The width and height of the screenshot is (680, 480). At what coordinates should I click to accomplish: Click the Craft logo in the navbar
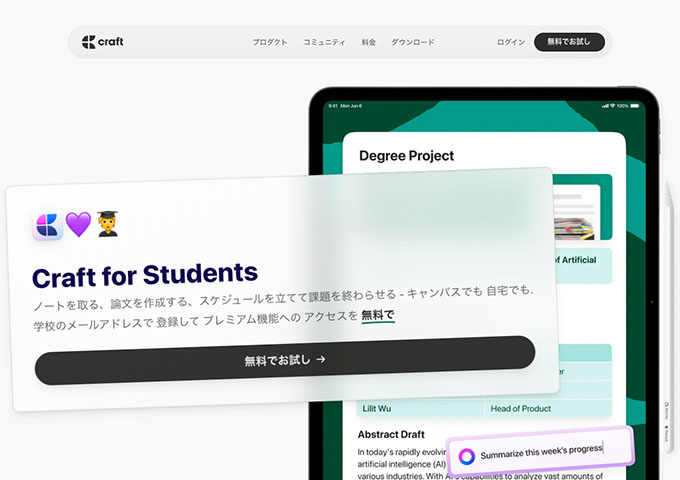pos(103,42)
